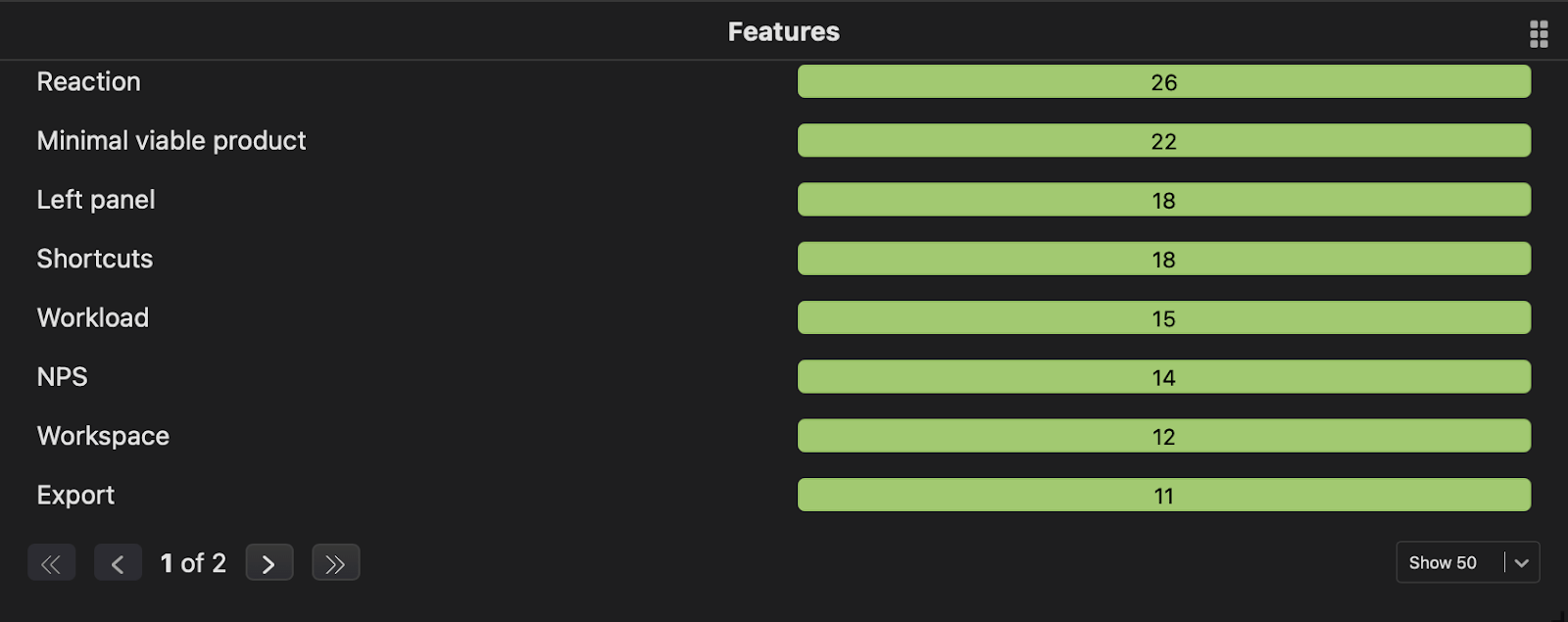Screen dimensions: 1568x622
Task: Go back using previous page arrow icon
Action: point(118,562)
